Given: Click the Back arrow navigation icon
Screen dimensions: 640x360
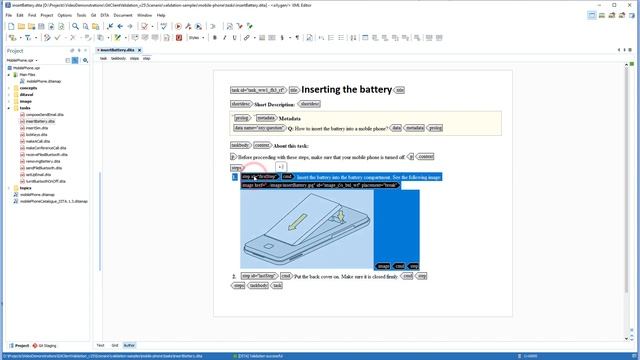Looking at the screenshot, I should [120, 26].
